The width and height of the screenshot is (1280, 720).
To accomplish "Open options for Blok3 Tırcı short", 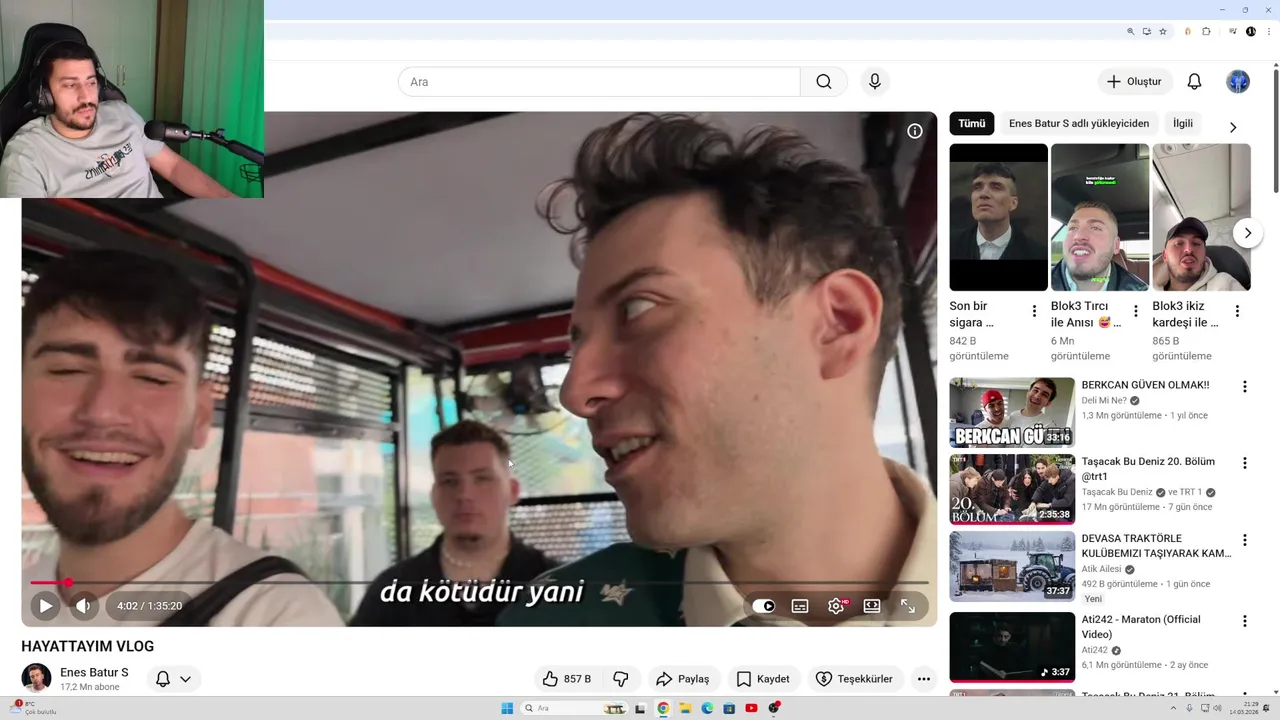I will point(1135,311).
